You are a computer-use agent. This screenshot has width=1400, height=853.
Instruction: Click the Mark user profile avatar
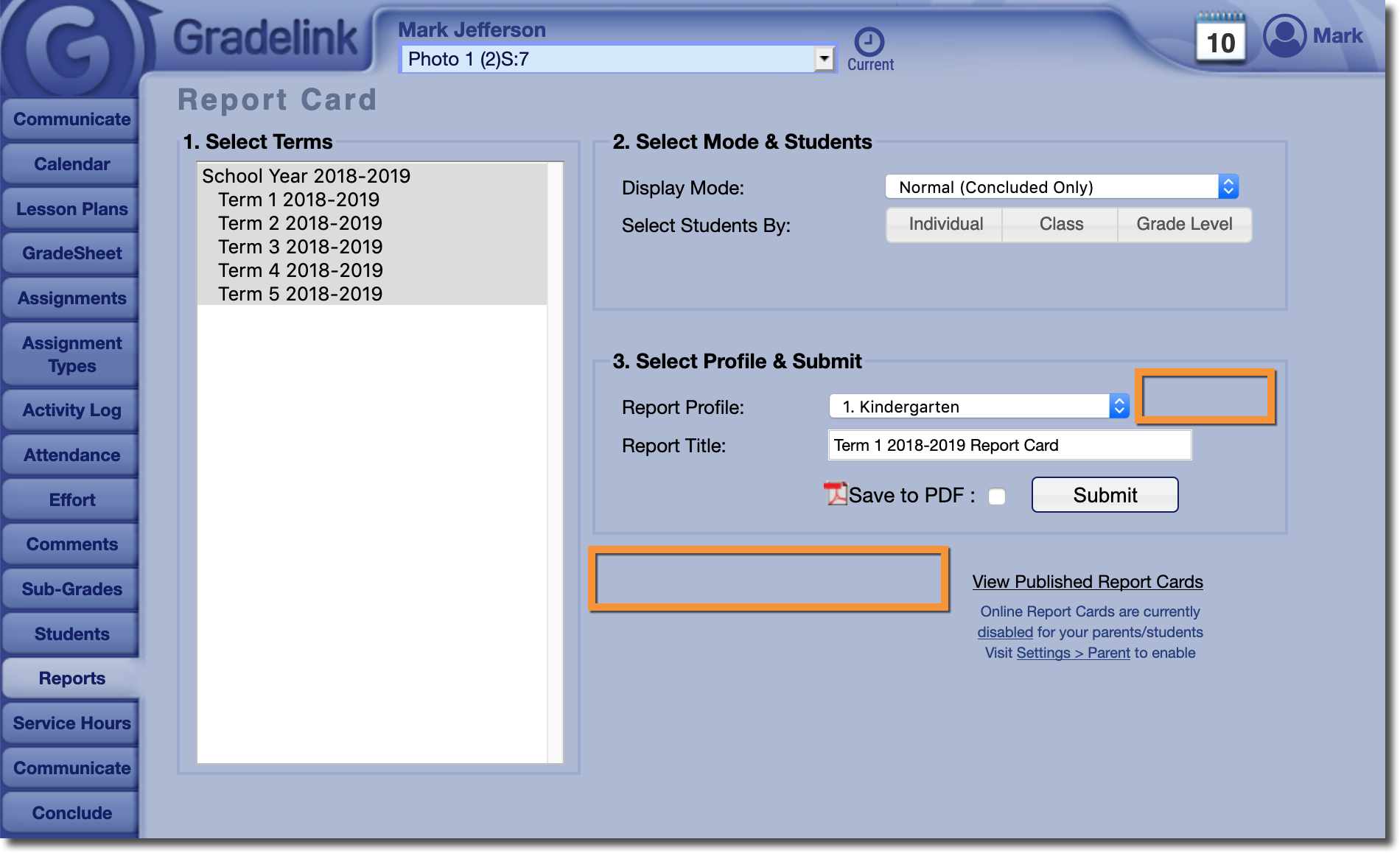coord(1285,36)
